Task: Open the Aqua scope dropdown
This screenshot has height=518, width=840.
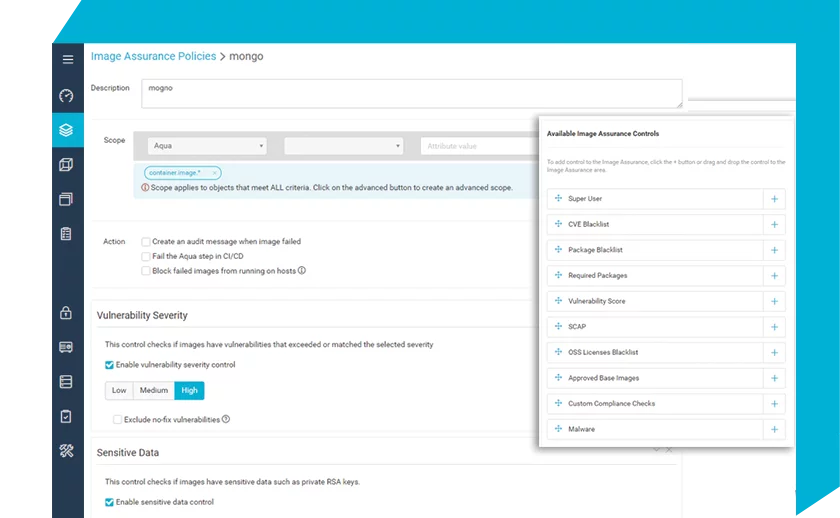Action: point(207,146)
